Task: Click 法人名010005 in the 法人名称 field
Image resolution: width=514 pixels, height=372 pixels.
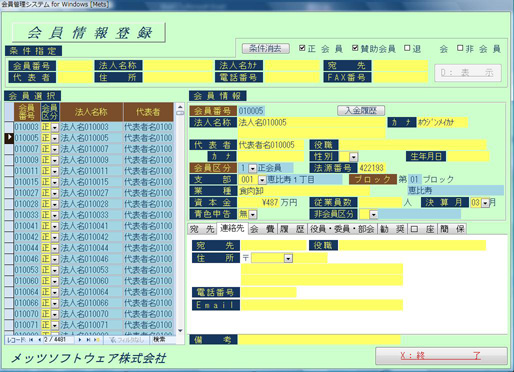Action: pyautogui.click(x=262, y=122)
